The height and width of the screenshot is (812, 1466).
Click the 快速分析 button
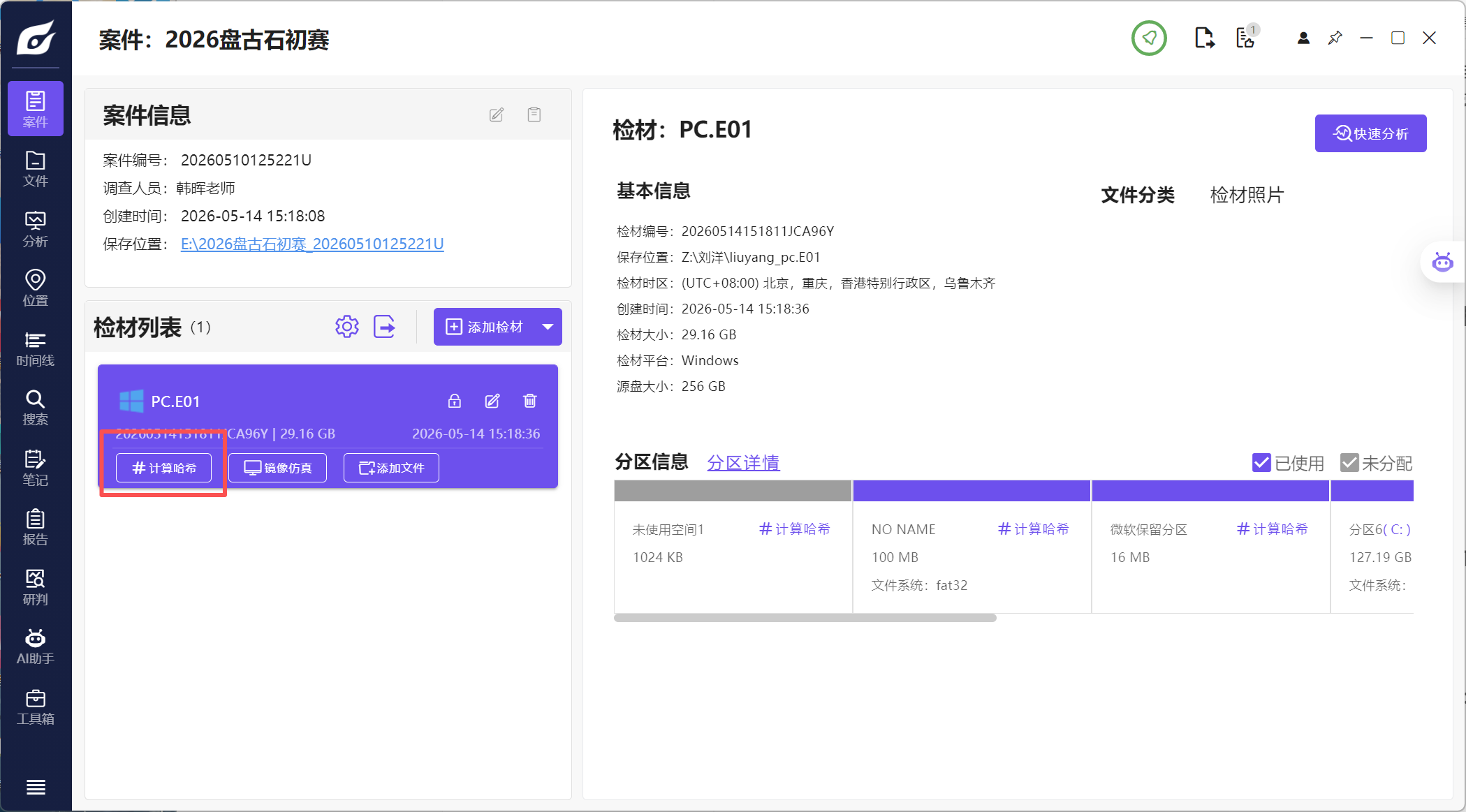pyautogui.click(x=1370, y=133)
